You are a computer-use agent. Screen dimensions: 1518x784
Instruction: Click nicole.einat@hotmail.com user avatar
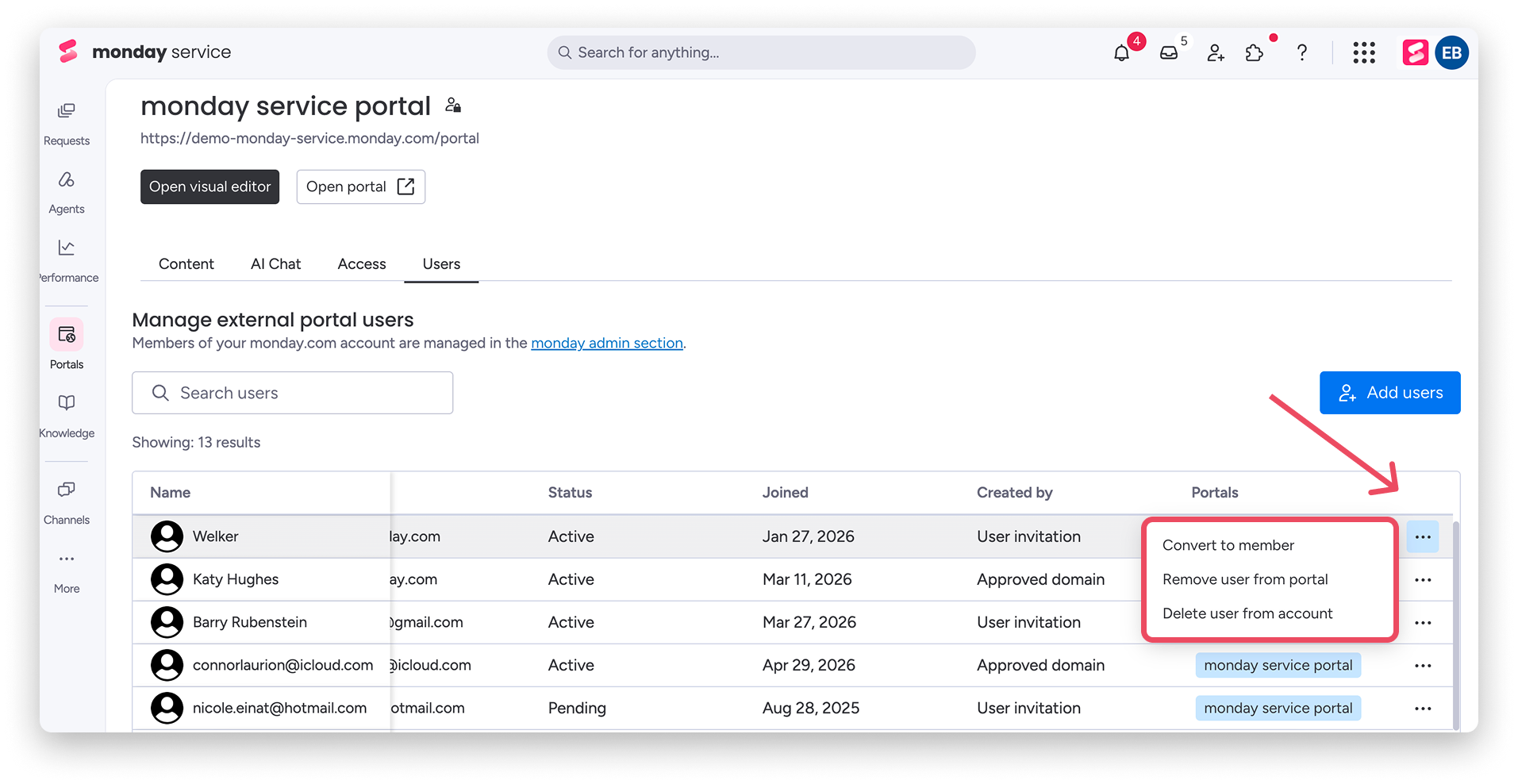pos(167,708)
